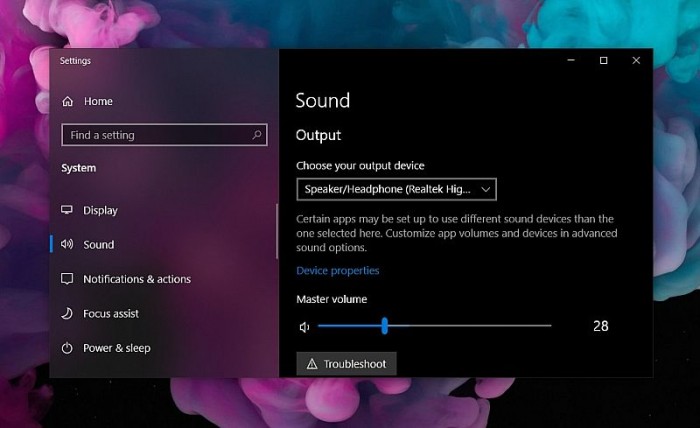Open the output device dropdown
The height and width of the screenshot is (428, 700).
coord(396,189)
